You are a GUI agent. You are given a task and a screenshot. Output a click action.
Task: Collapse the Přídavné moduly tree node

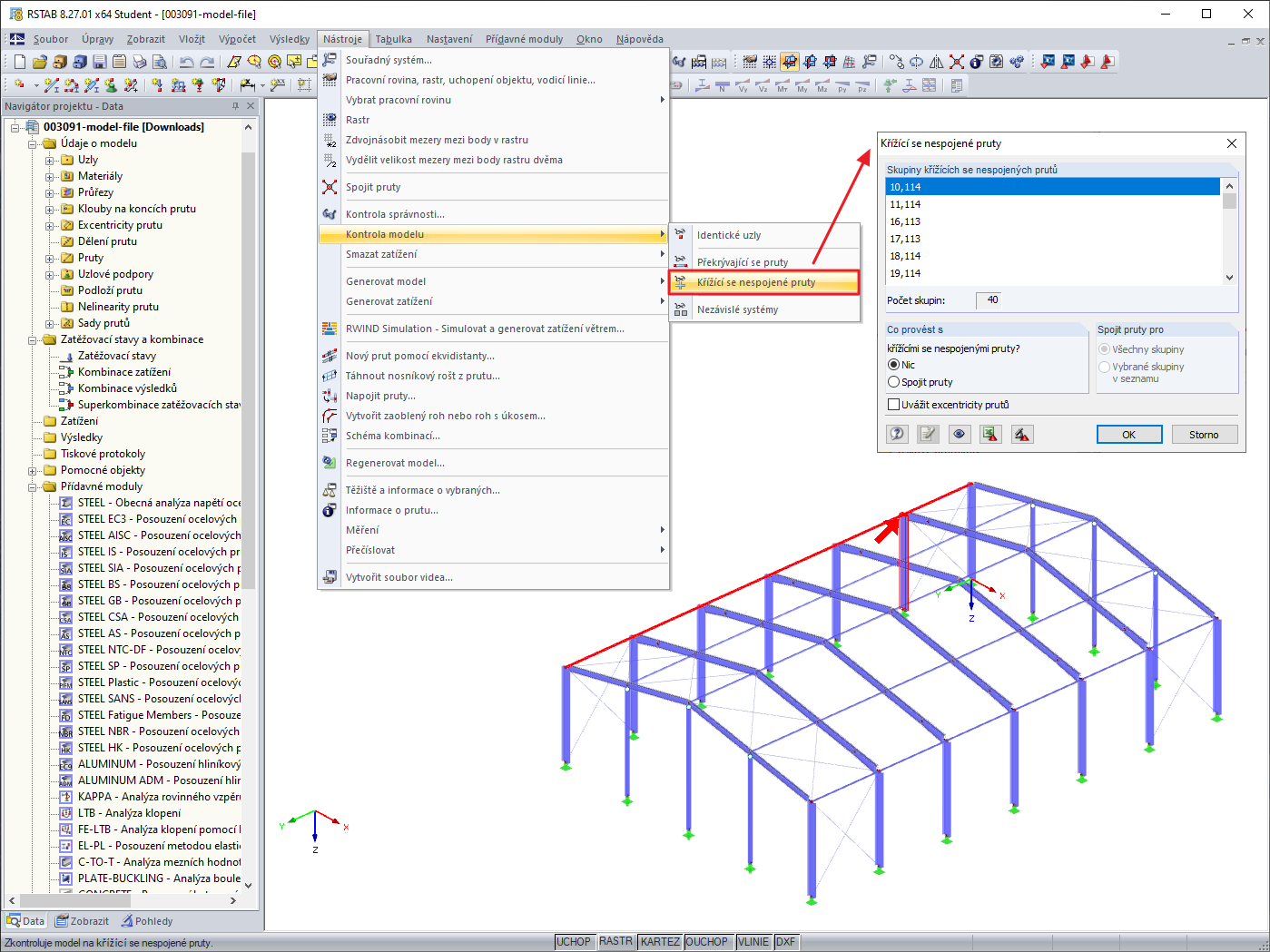[33, 486]
